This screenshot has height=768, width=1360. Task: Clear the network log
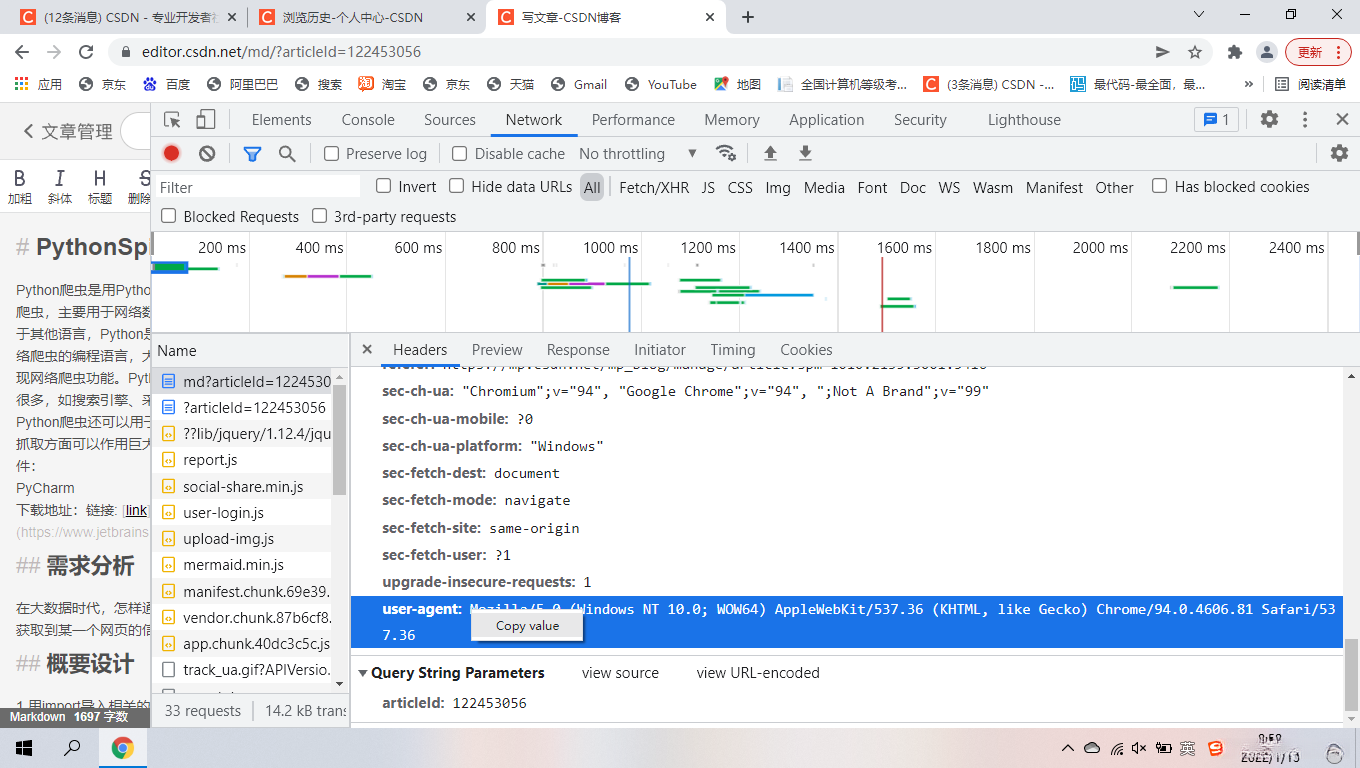207,153
